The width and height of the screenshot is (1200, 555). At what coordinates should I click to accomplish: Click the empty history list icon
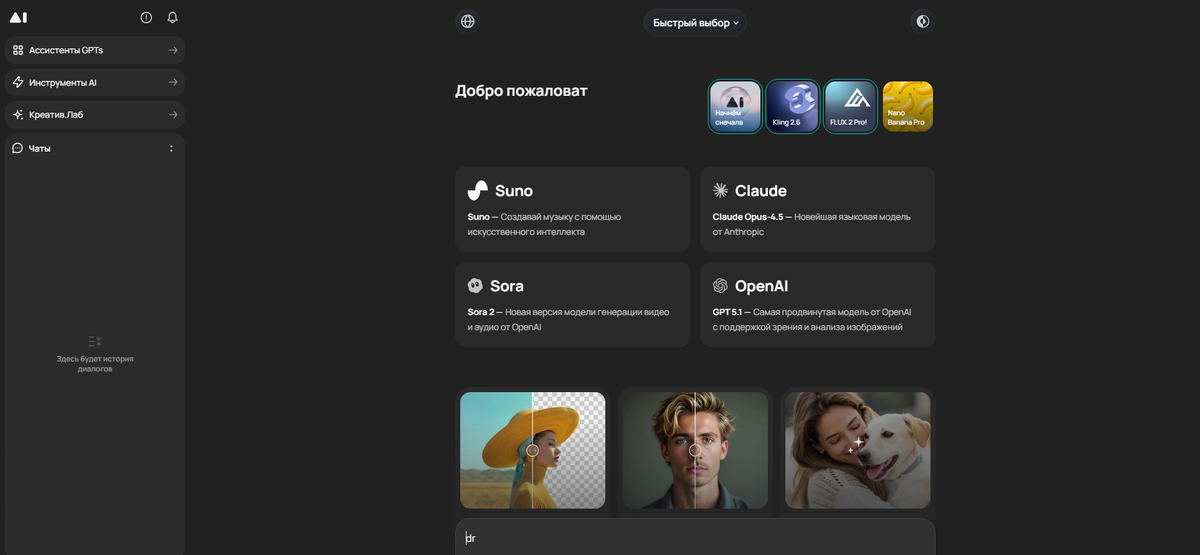pos(95,341)
